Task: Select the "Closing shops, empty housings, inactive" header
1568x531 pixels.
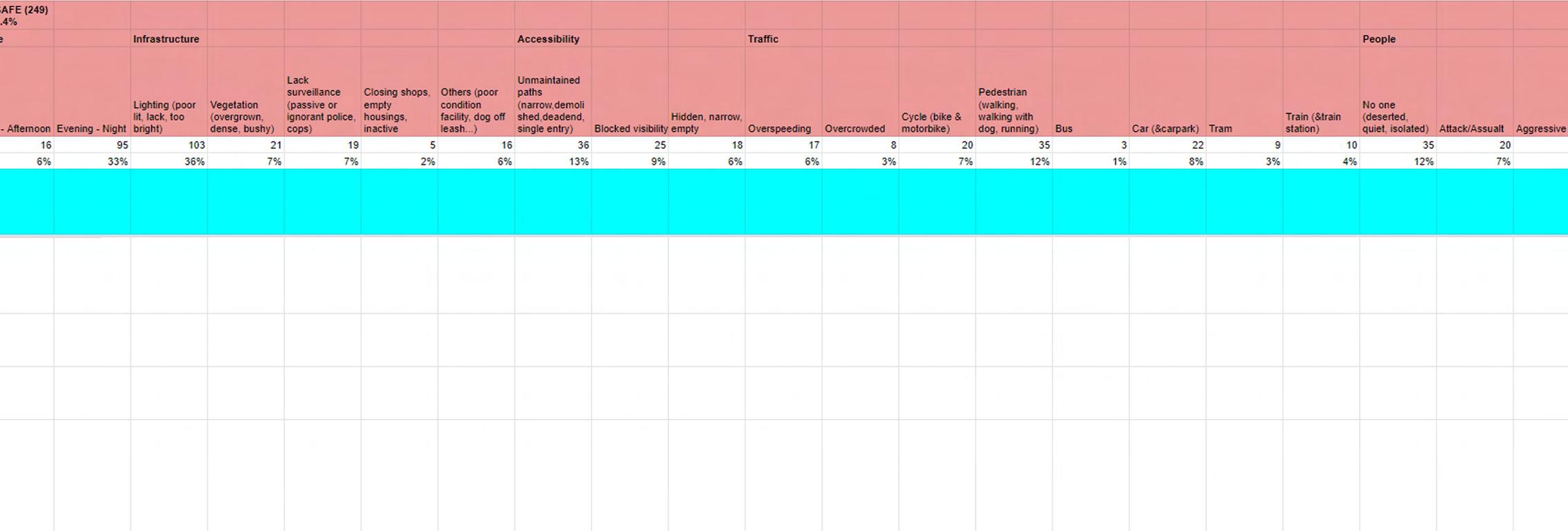Action: click(399, 92)
